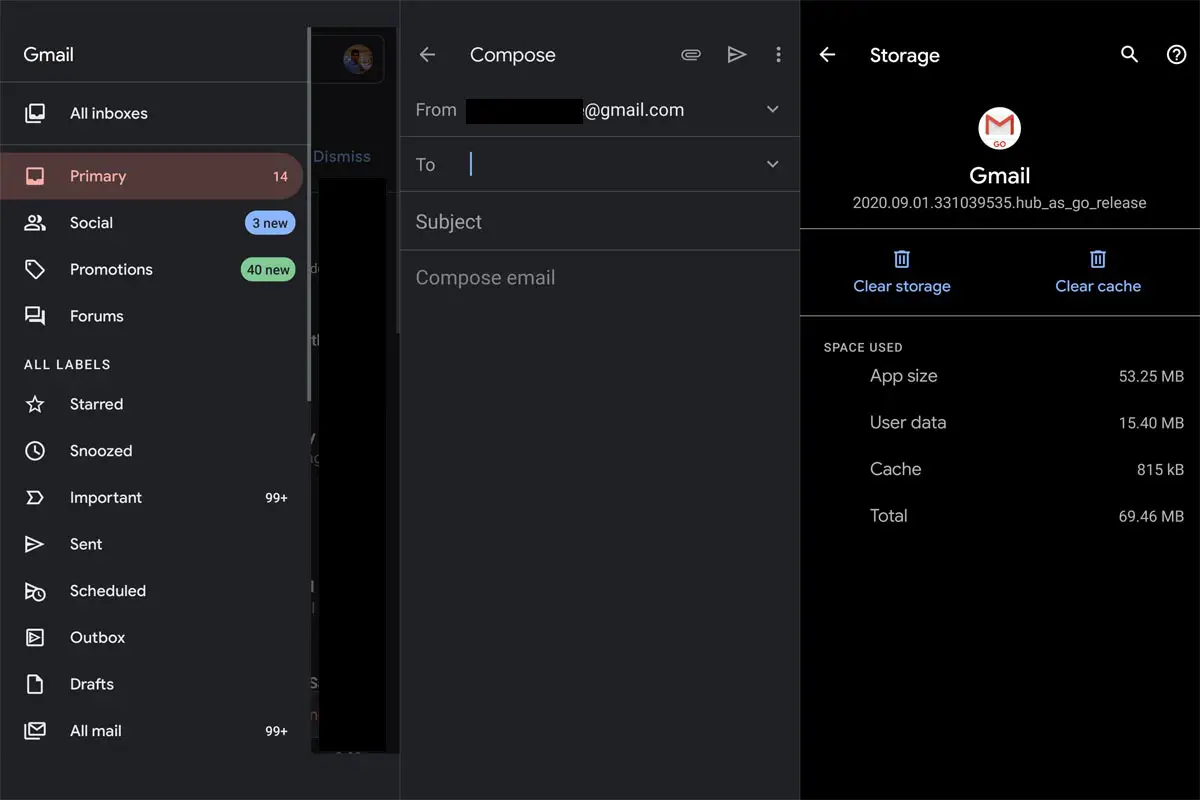Screen dimensions: 1200x800
Task: Open Scheduled send icon
Action: [35, 591]
